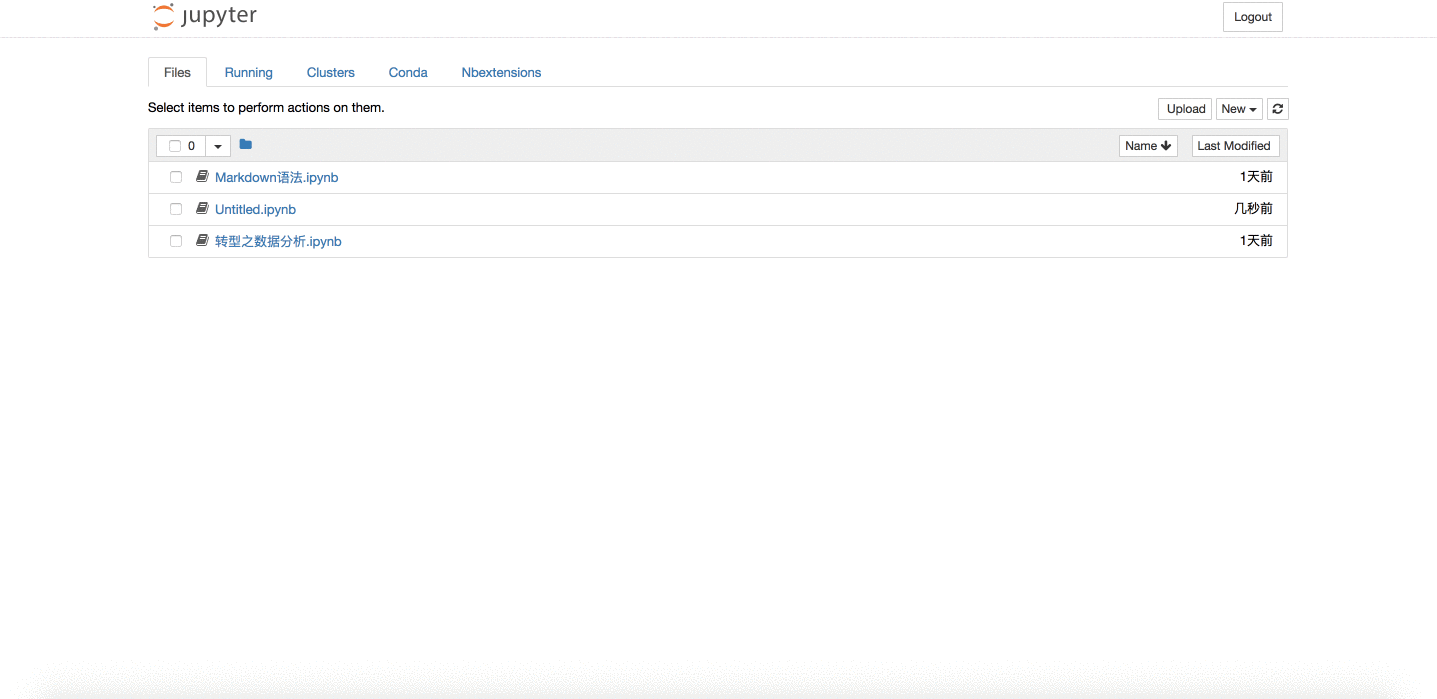Click the notebook icon beside 转型之数据分析.ipynb
The height and width of the screenshot is (699, 1437).
click(x=201, y=240)
